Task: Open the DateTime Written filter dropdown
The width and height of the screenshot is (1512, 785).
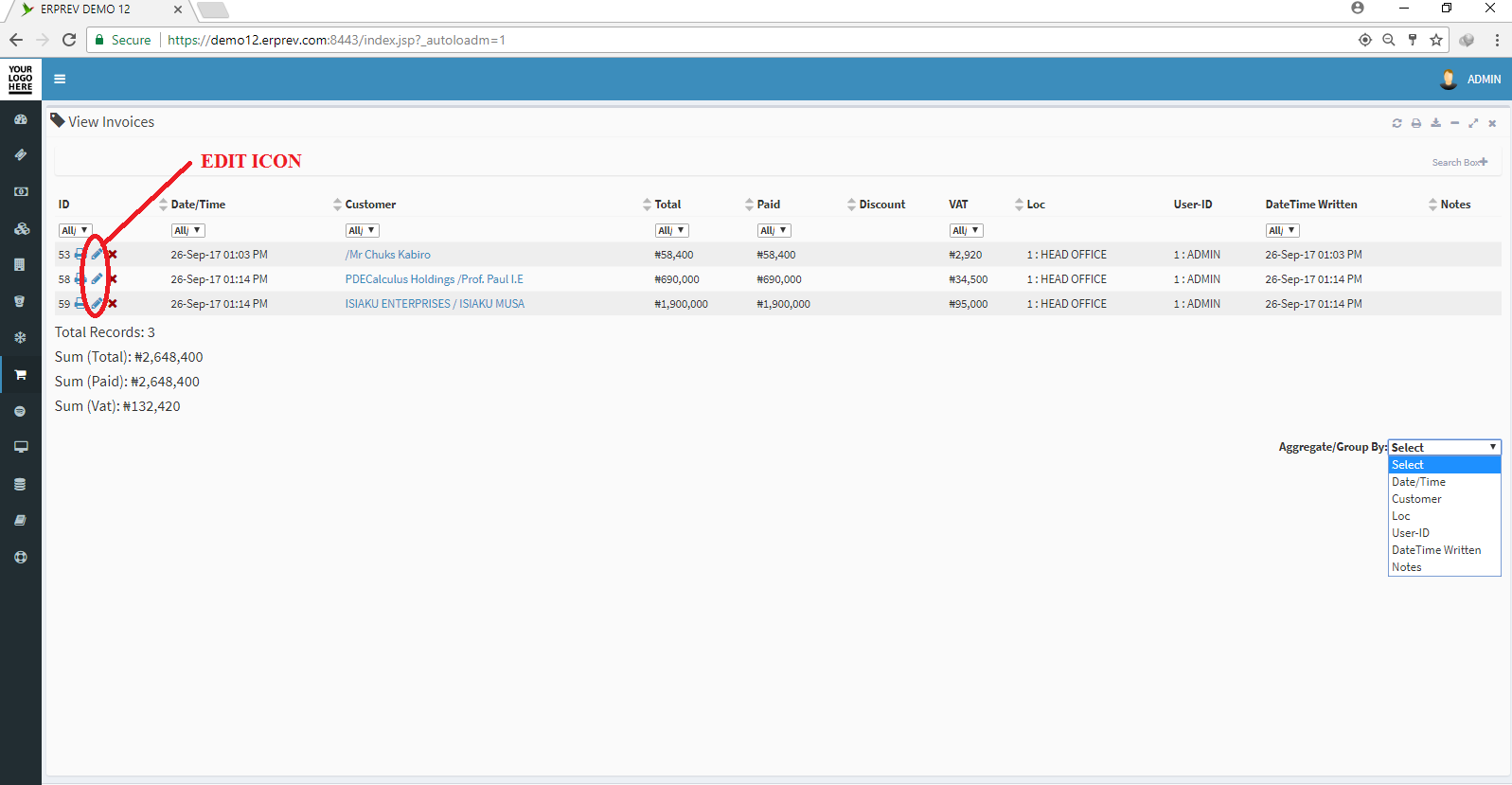Action: pos(1282,230)
